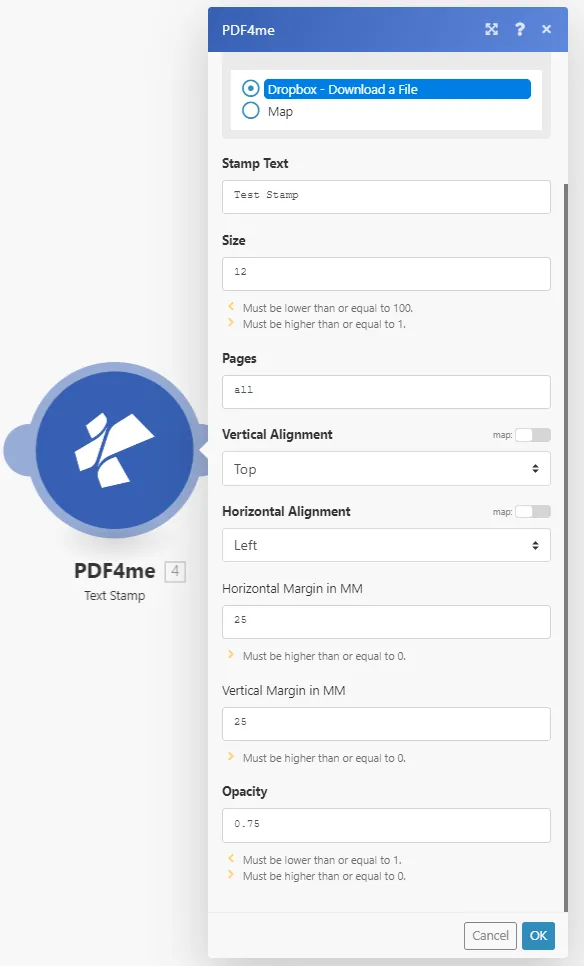Screen dimensions: 584x966
Task: Click the PDF4me module circle icon
Action: (x=115, y=450)
